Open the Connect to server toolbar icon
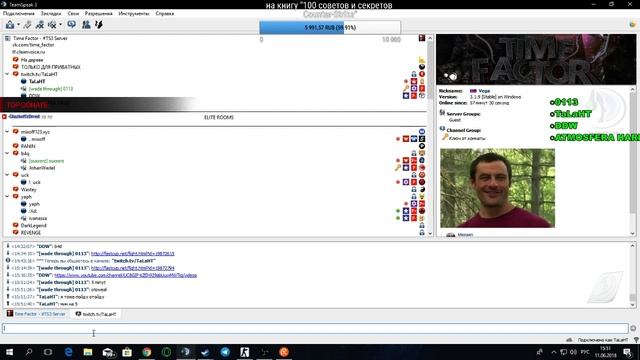 tap(10, 25)
